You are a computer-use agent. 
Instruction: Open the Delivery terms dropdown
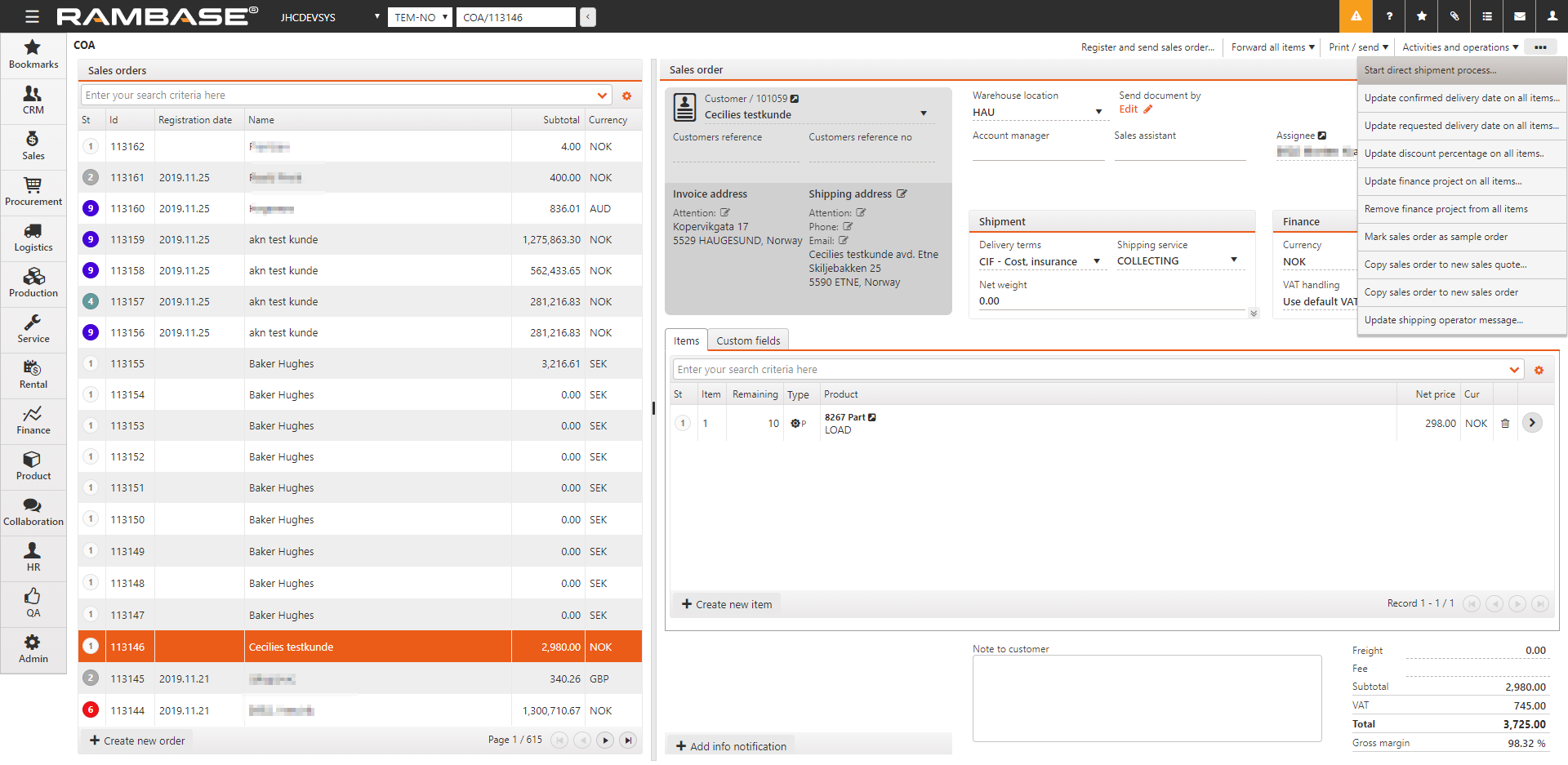click(x=1097, y=262)
